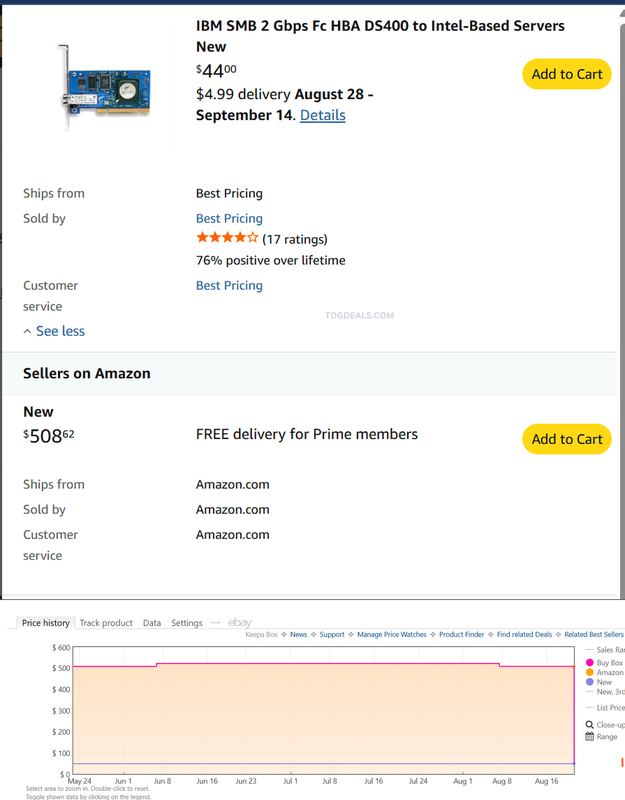Click the seller star rating icons
Screen dimensions: 625x800
click(227, 237)
